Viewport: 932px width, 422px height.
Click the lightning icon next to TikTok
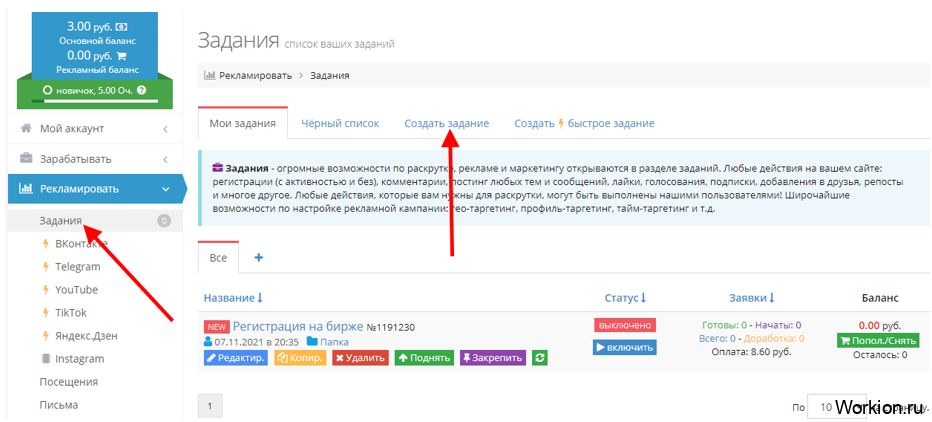pos(45,313)
